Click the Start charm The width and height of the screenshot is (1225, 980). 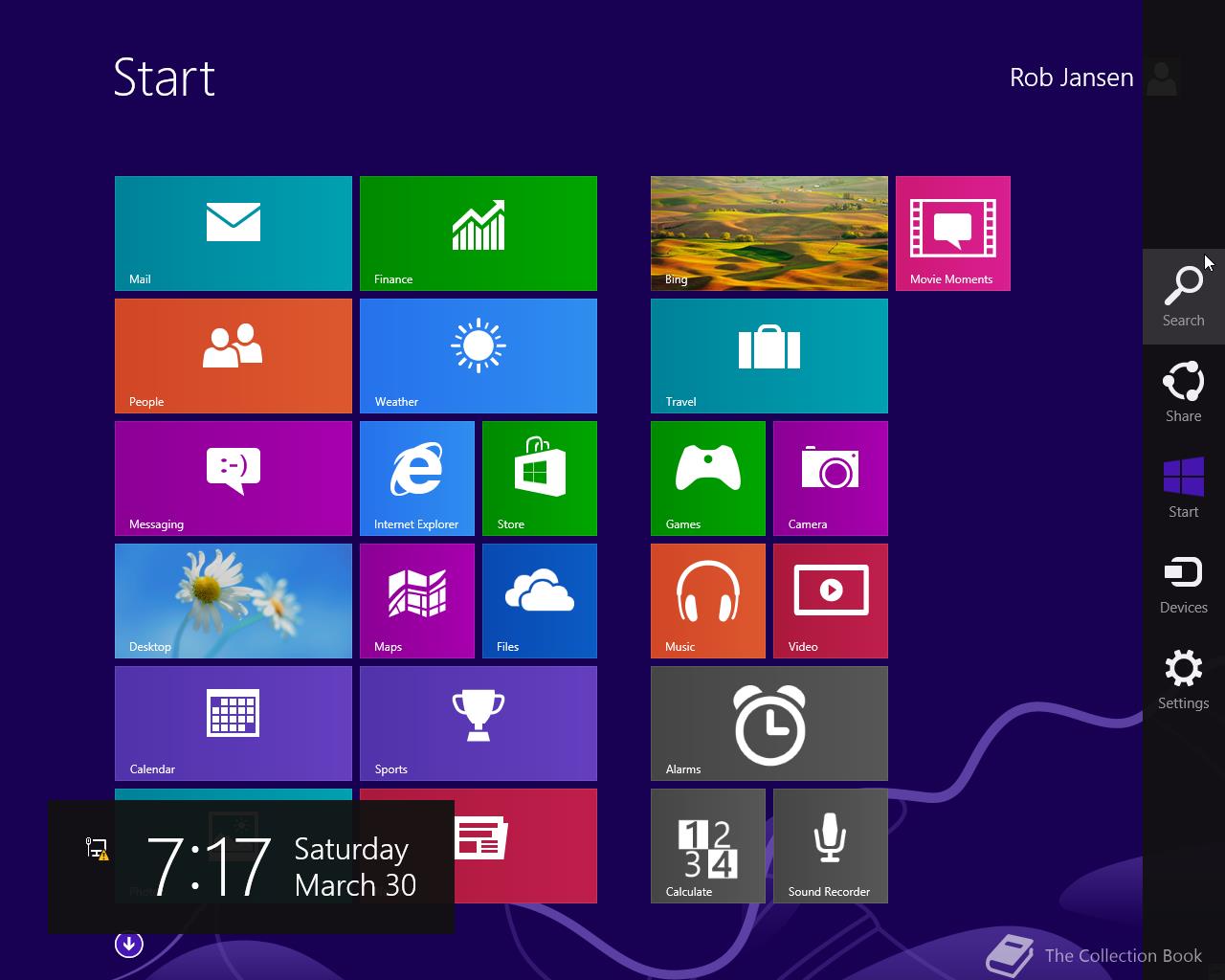[1184, 488]
